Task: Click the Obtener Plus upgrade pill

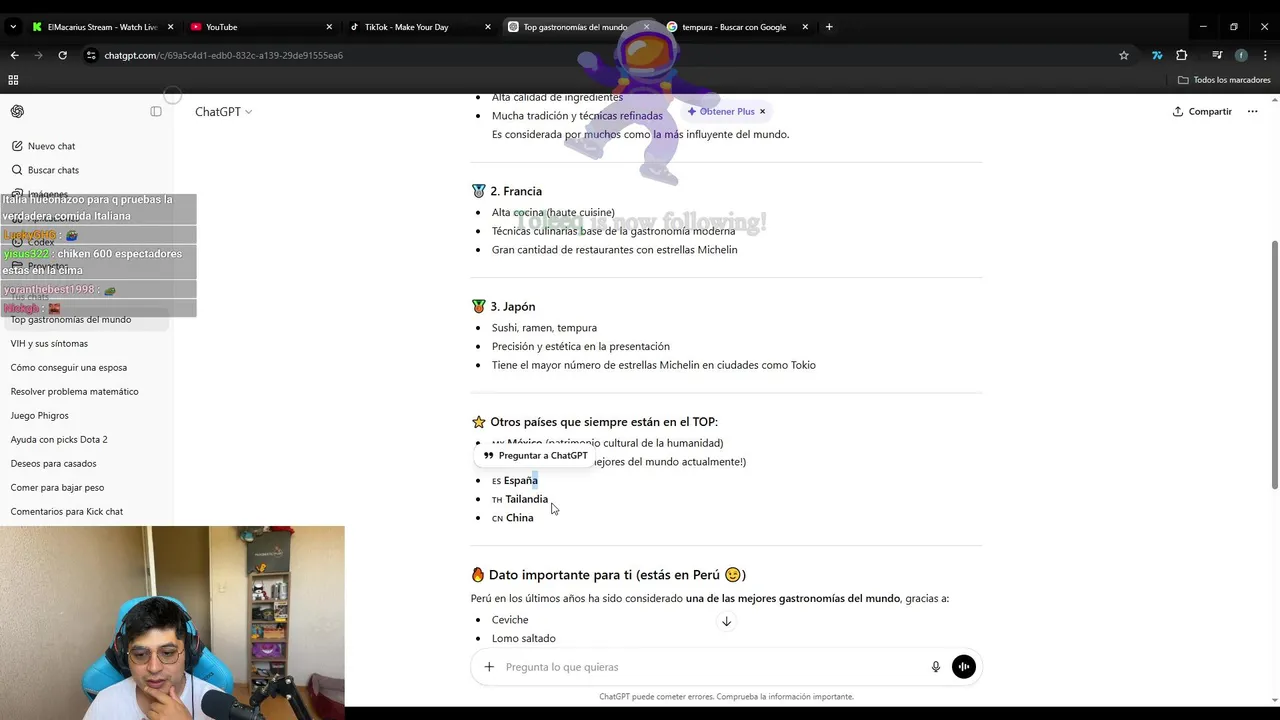Action: pyautogui.click(x=720, y=111)
